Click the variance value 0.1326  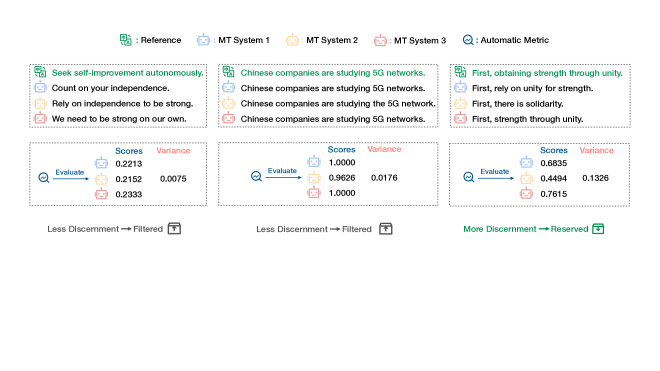(x=595, y=178)
